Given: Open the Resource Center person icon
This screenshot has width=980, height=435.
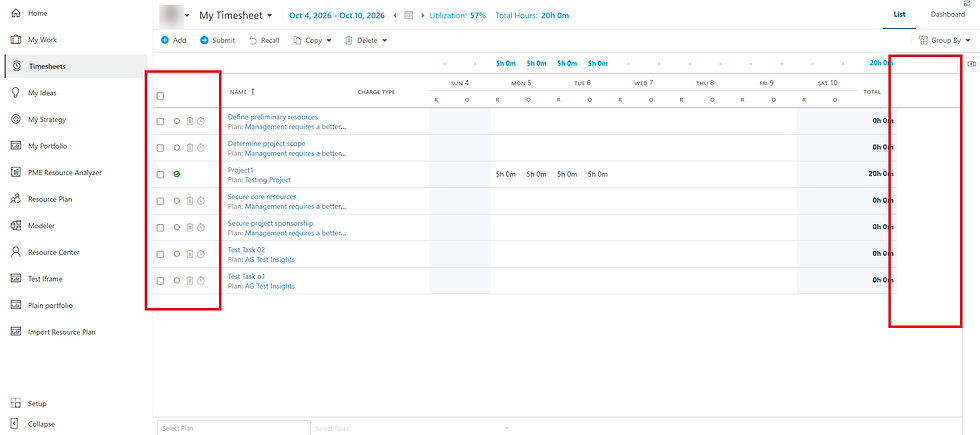Looking at the screenshot, I should pyautogui.click(x=16, y=252).
